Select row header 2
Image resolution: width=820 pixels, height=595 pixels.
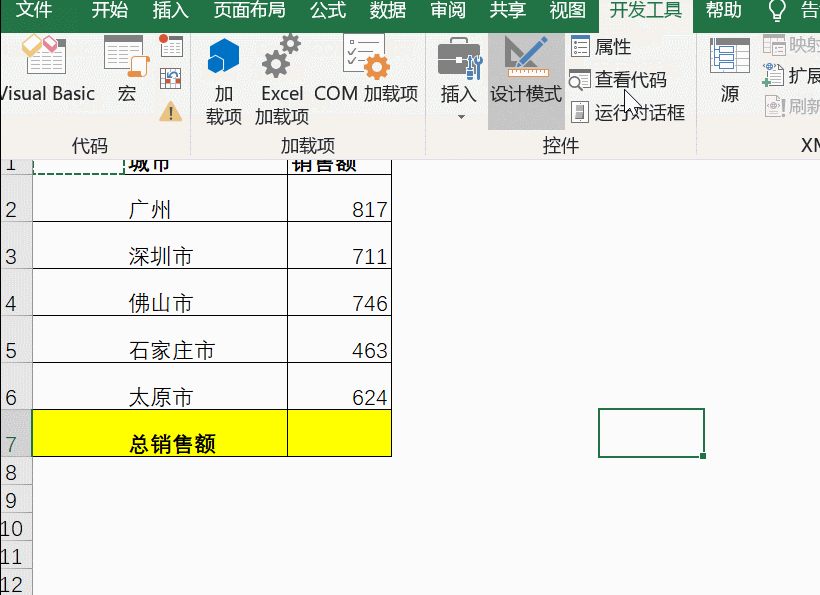16,199
